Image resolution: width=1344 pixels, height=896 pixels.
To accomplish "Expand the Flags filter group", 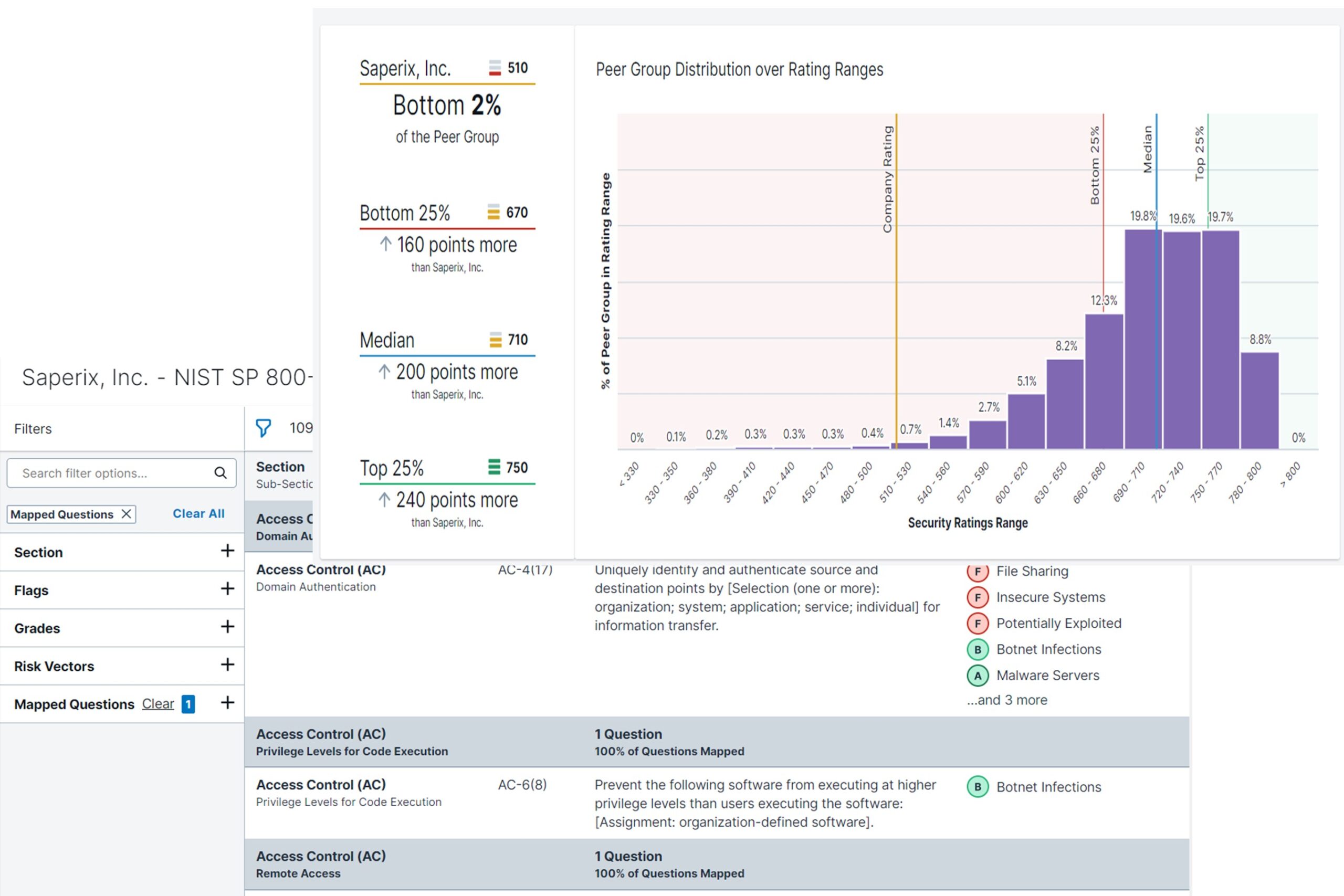I will 227,588.
